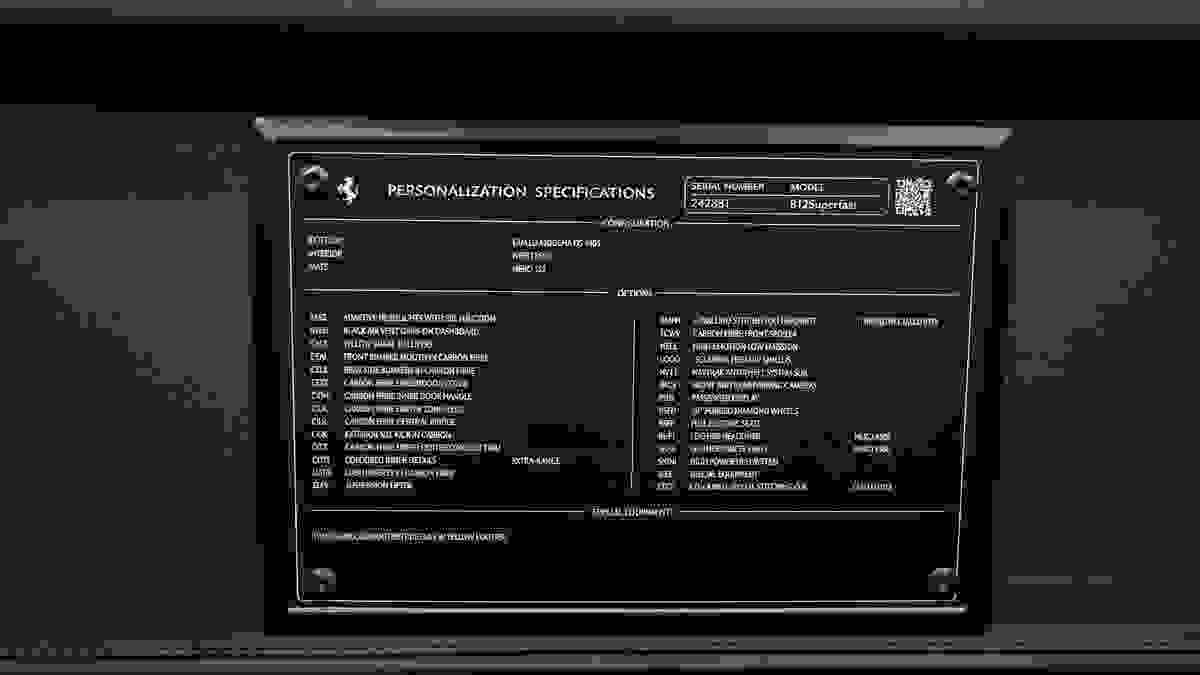1200x675 pixels.
Task: Click the bottom-left mounting screw
Action: click(322, 578)
